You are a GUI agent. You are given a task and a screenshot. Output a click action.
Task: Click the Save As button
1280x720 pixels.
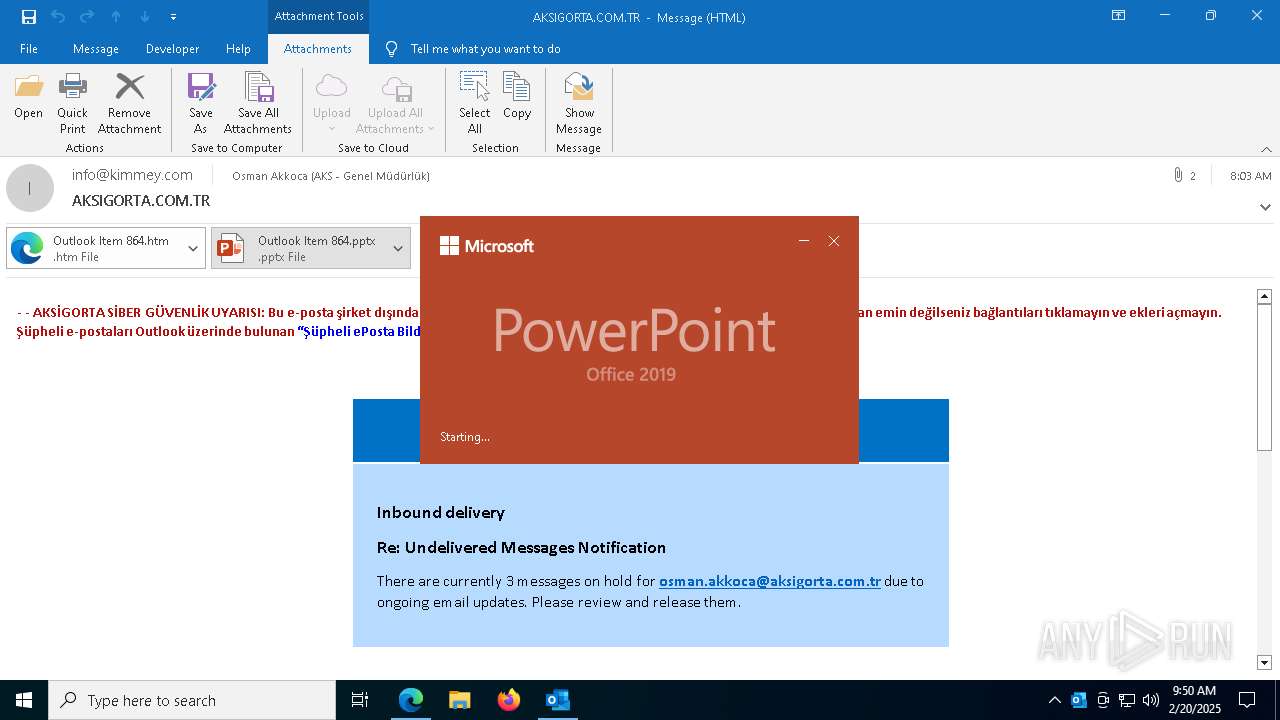pyautogui.click(x=201, y=104)
